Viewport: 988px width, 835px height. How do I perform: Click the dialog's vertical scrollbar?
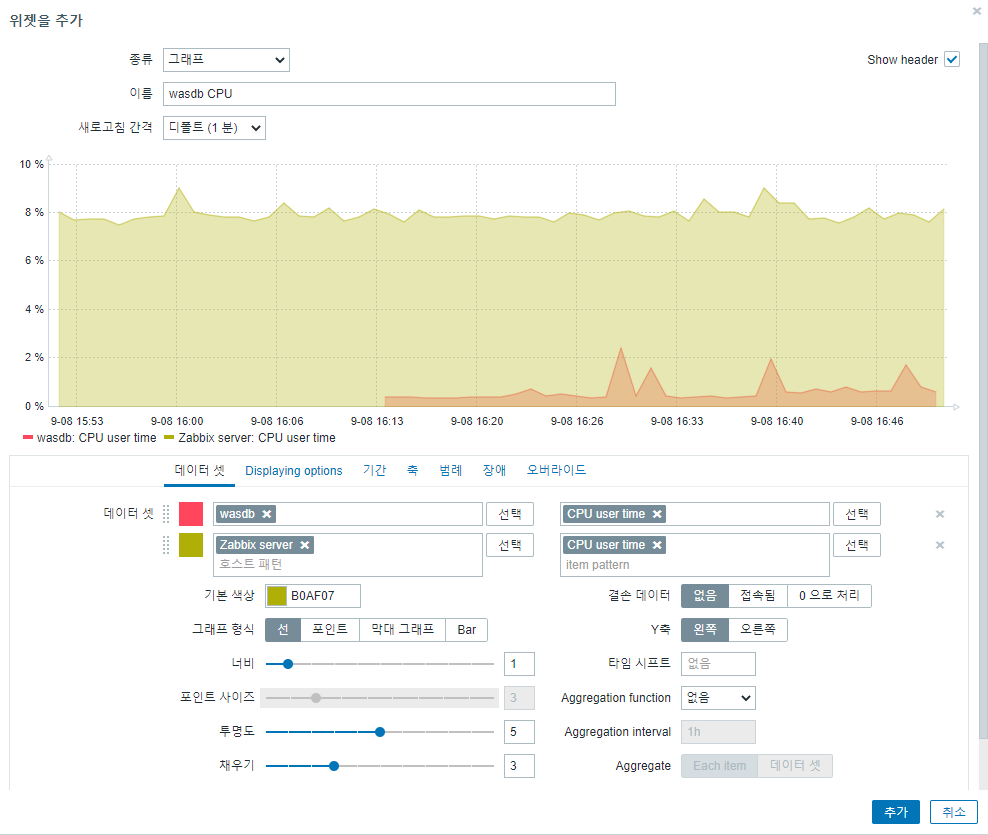(x=983, y=391)
